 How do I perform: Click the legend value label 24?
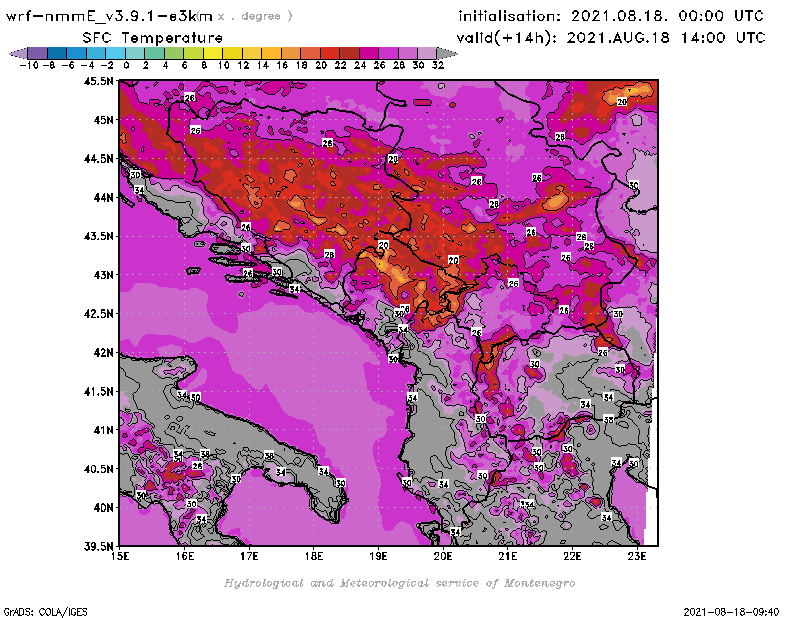click(360, 65)
